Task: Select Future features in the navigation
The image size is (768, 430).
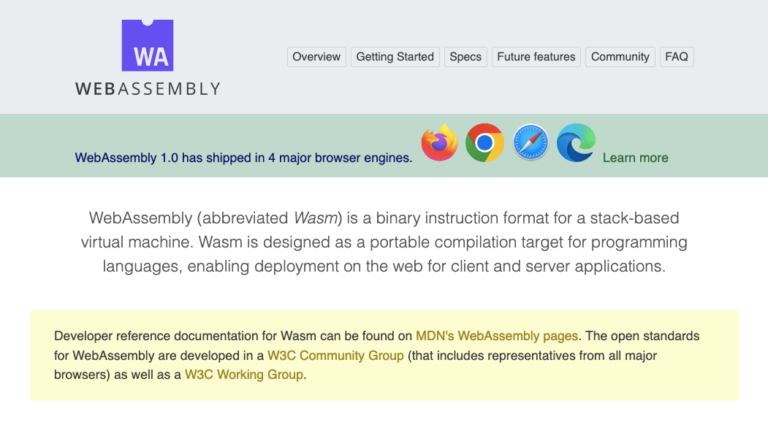Action: [x=536, y=57]
